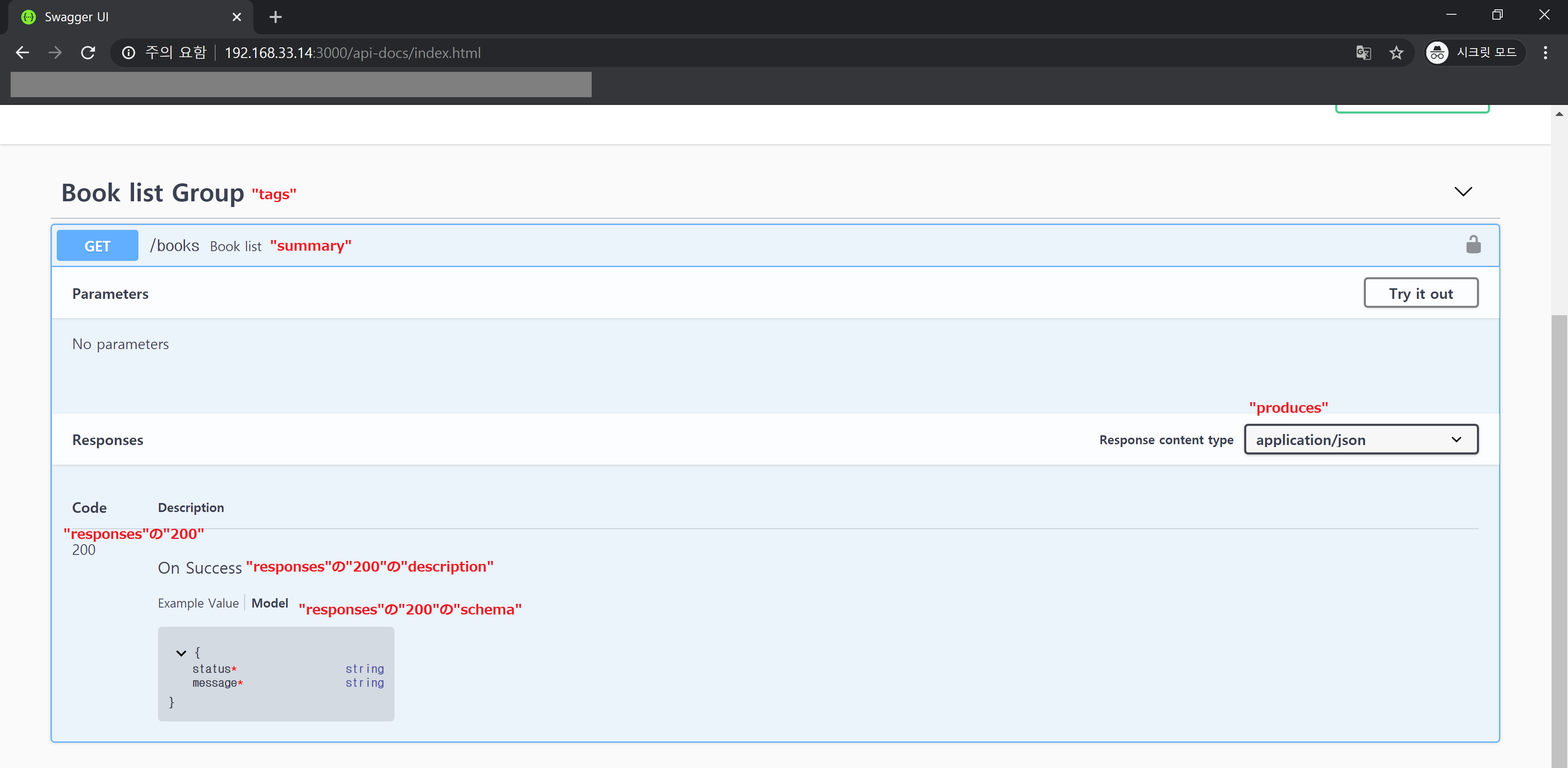Reload the Swagger UI page
The width and height of the screenshot is (1568, 768).
[x=88, y=53]
